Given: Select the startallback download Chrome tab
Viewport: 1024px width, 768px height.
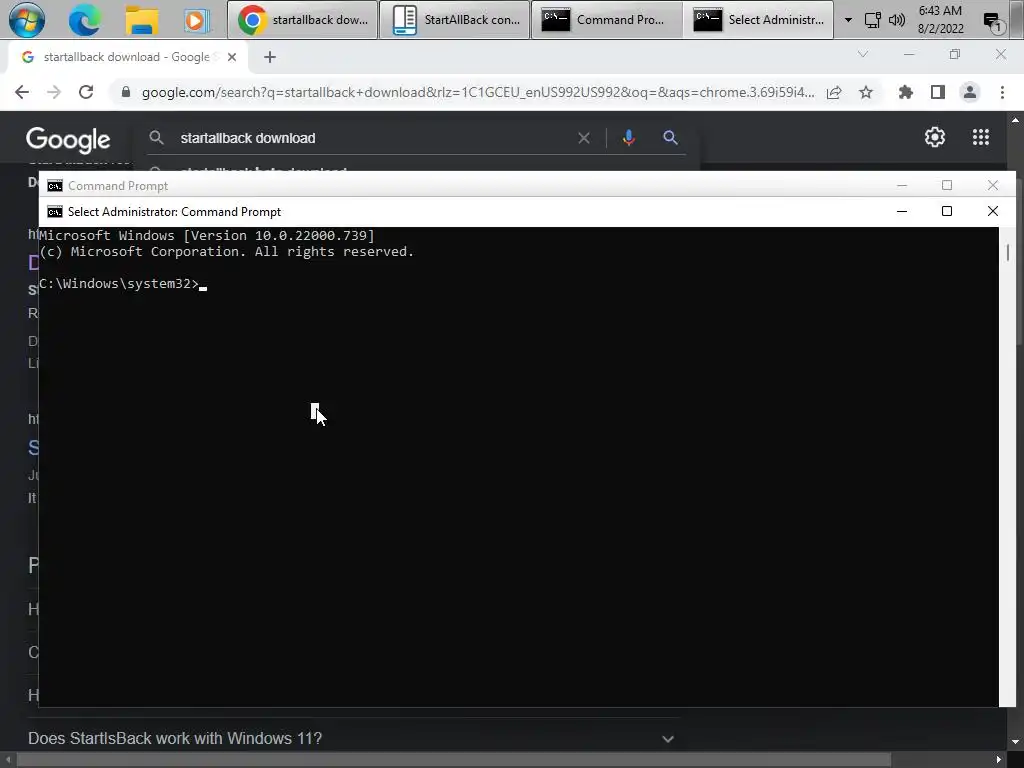Looking at the screenshot, I should [127, 57].
